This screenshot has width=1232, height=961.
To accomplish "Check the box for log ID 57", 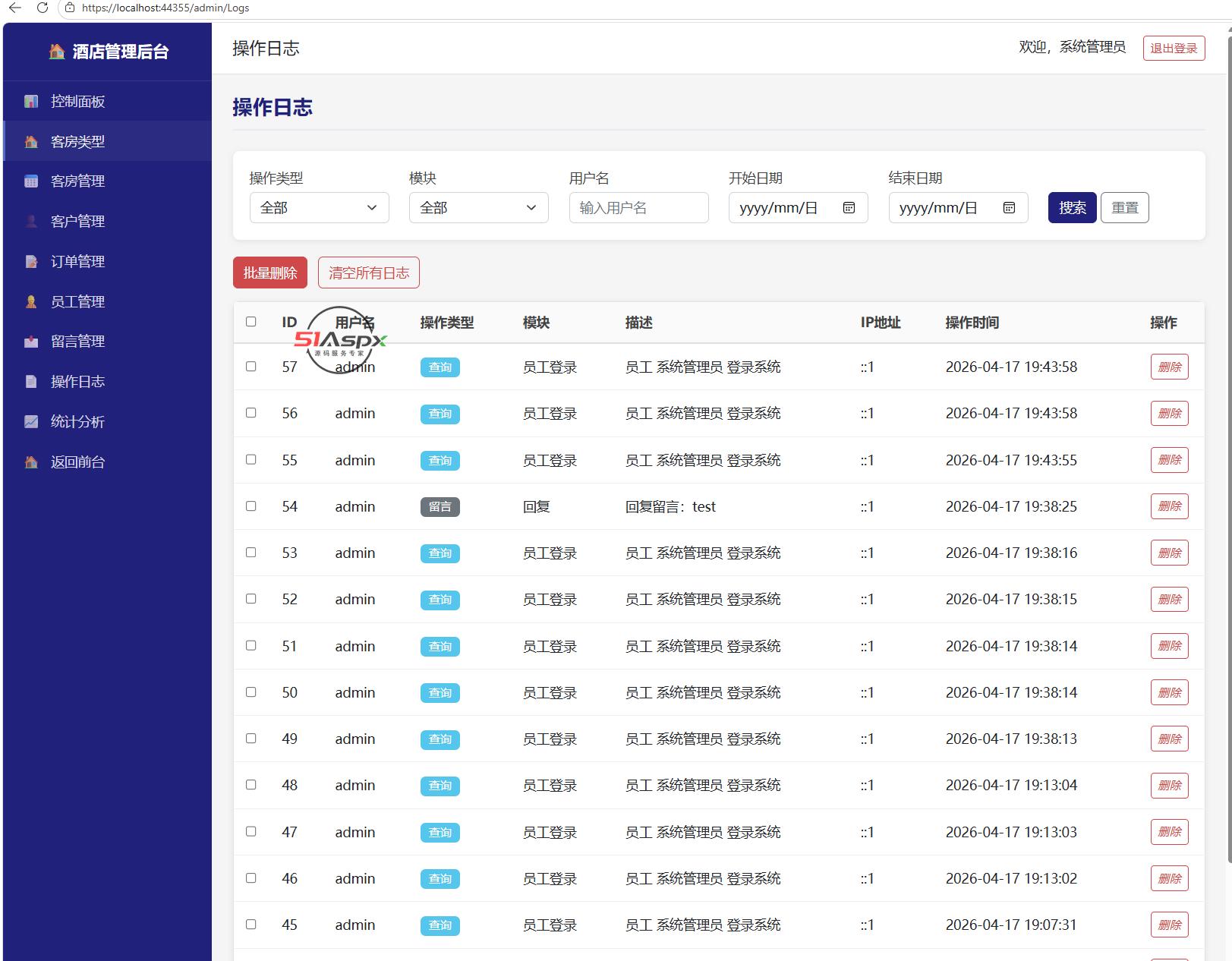I will coord(251,367).
